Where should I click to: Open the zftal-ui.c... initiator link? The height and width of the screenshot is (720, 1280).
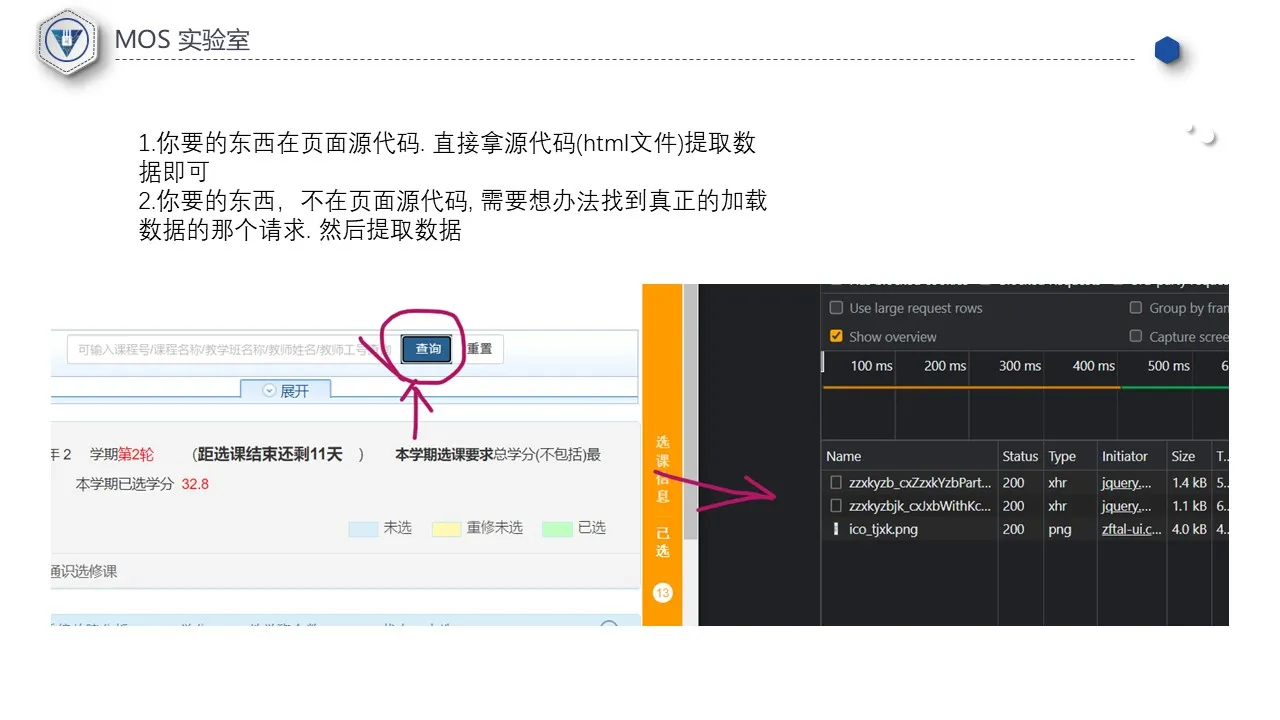coord(1132,529)
